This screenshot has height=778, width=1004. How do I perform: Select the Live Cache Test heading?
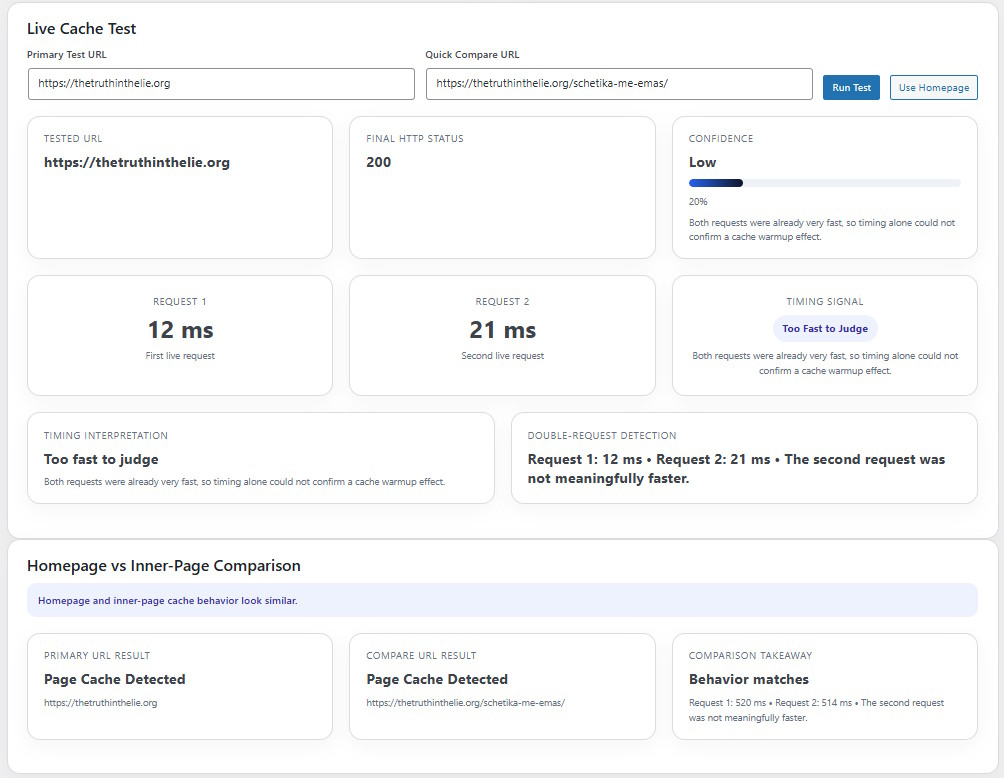(x=81, y=29)
